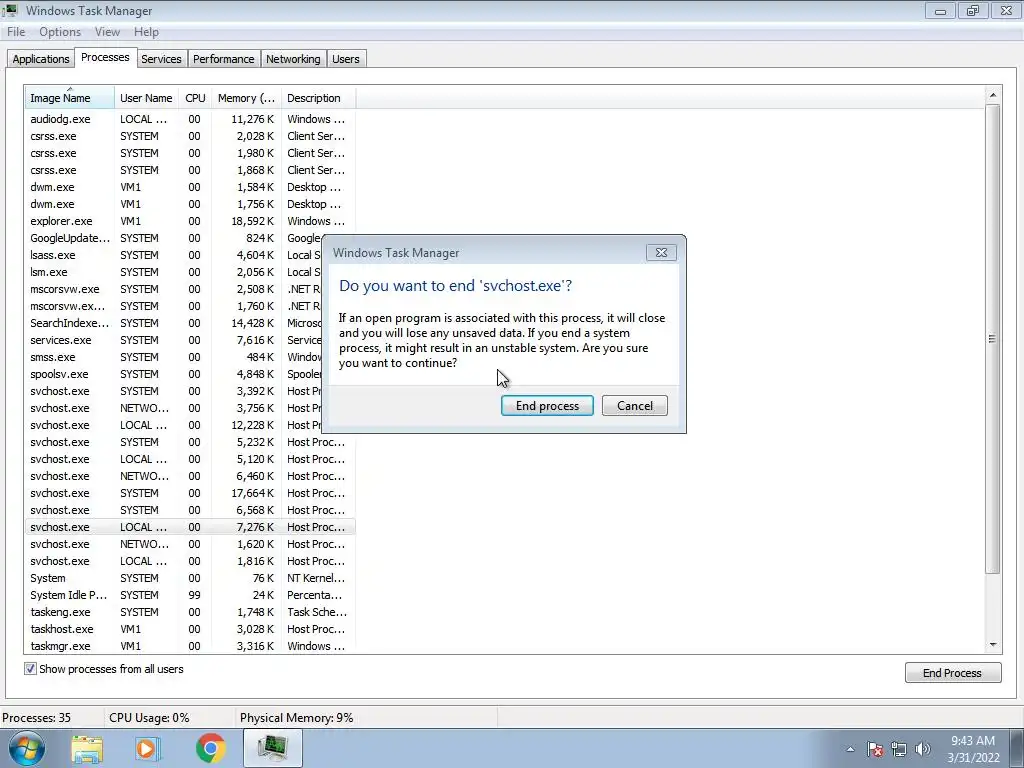The width and height of the screenshot is (1024, 768).
Task: Open the Help menu
Action: click(146, 32)
